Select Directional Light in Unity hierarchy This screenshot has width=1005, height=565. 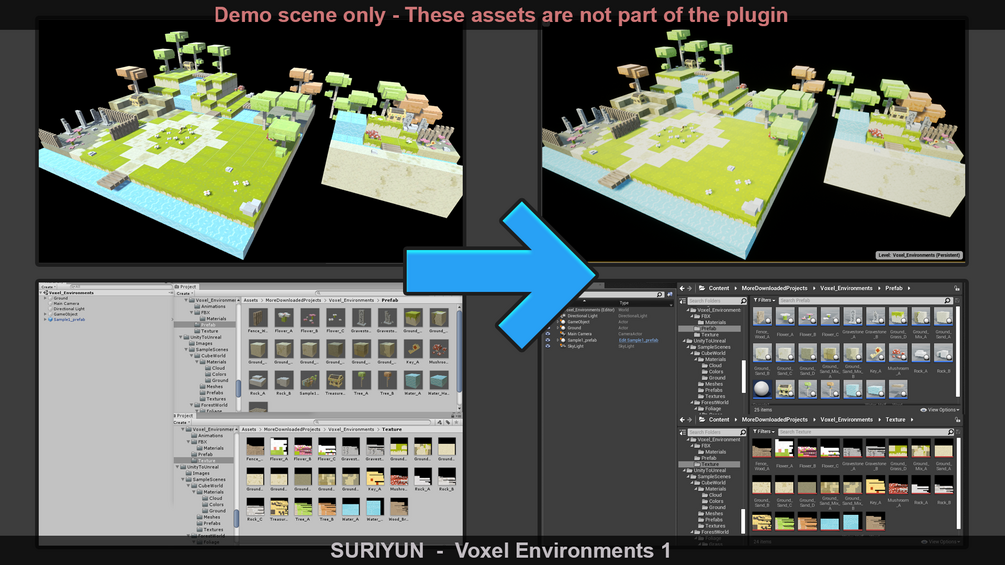pyautogui.click(x=69, y=309)
